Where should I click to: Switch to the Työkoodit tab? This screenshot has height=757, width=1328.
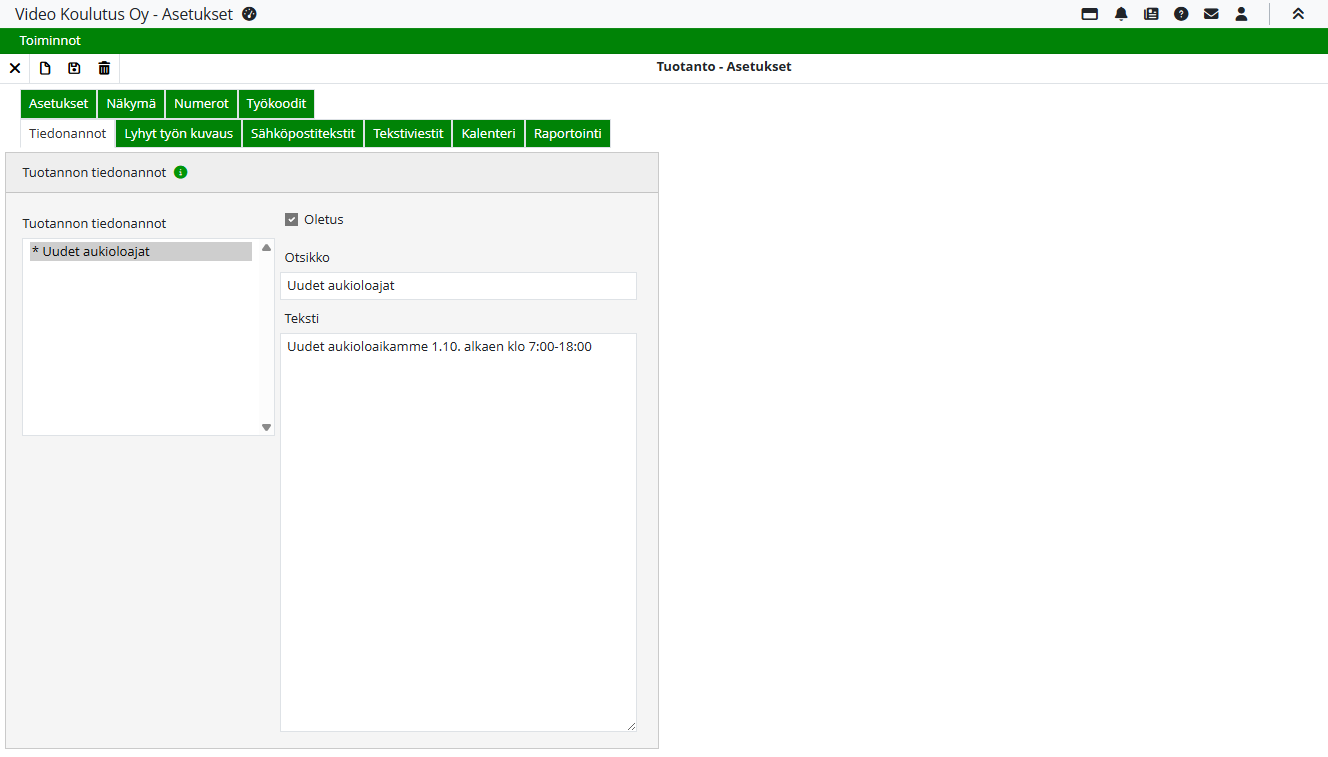[x=276, y=104]
